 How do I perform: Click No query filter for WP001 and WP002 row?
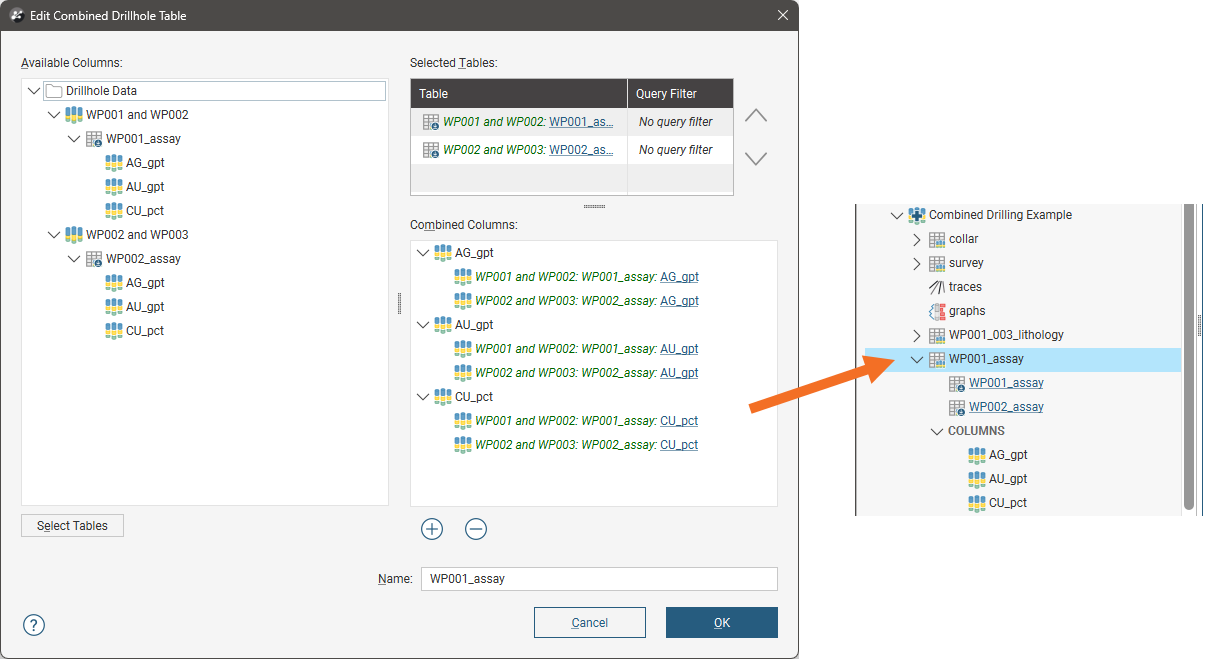[x=676, y=122]
